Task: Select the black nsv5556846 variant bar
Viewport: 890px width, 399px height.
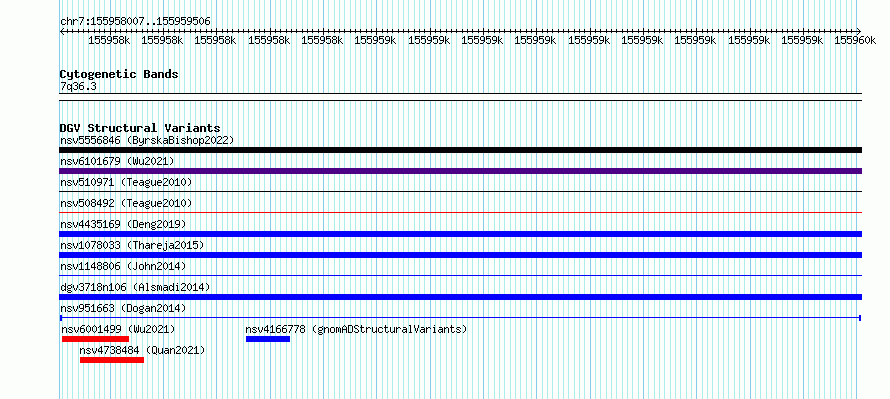Action: click(x=460, y=150)
